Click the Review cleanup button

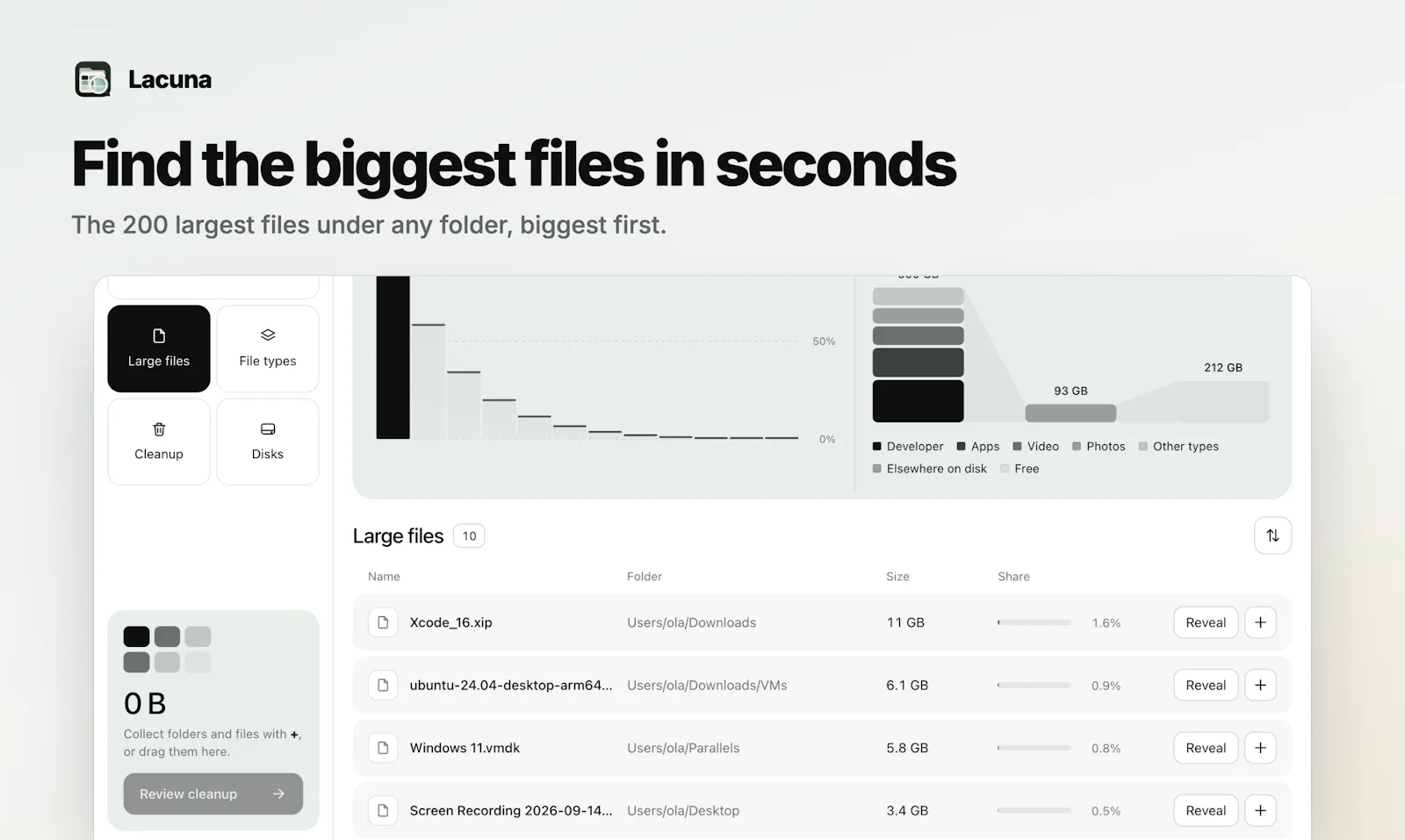point(213,793)
